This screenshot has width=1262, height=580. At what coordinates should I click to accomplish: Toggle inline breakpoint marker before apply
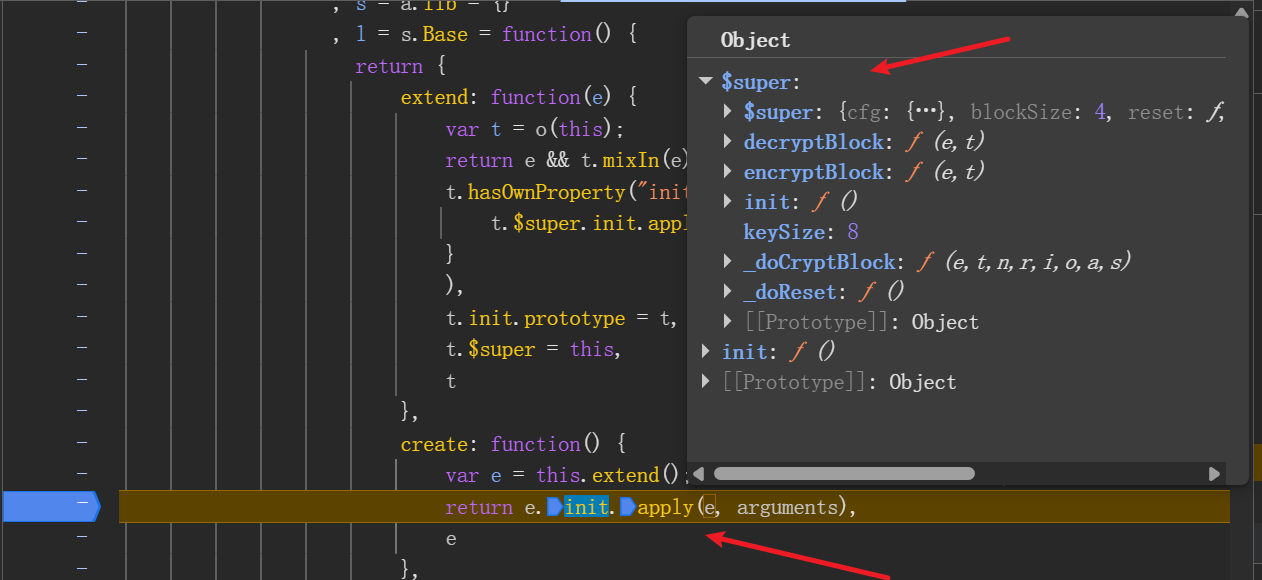point(628,507)
